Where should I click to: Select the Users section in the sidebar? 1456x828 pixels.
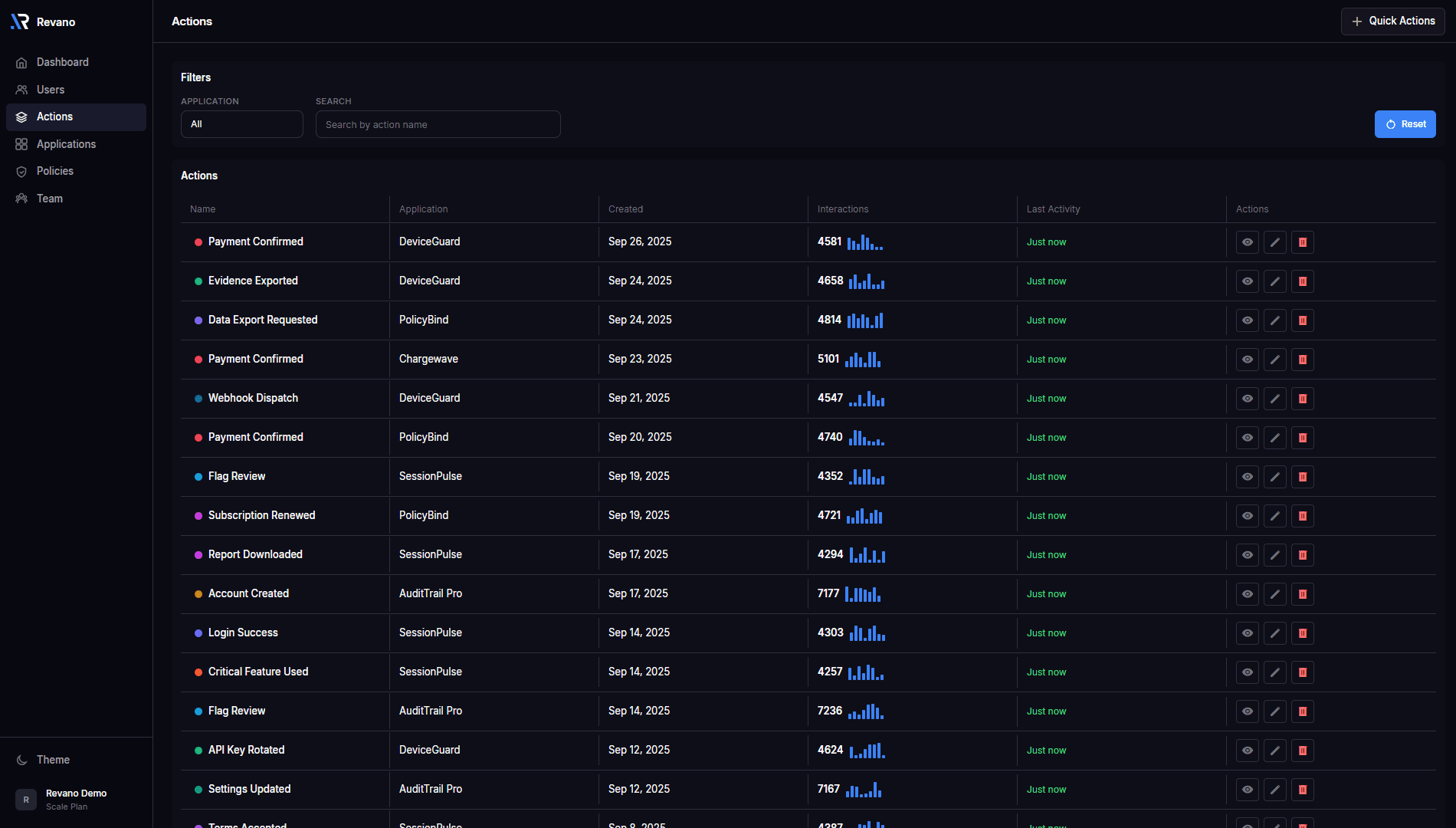point(50,90)
